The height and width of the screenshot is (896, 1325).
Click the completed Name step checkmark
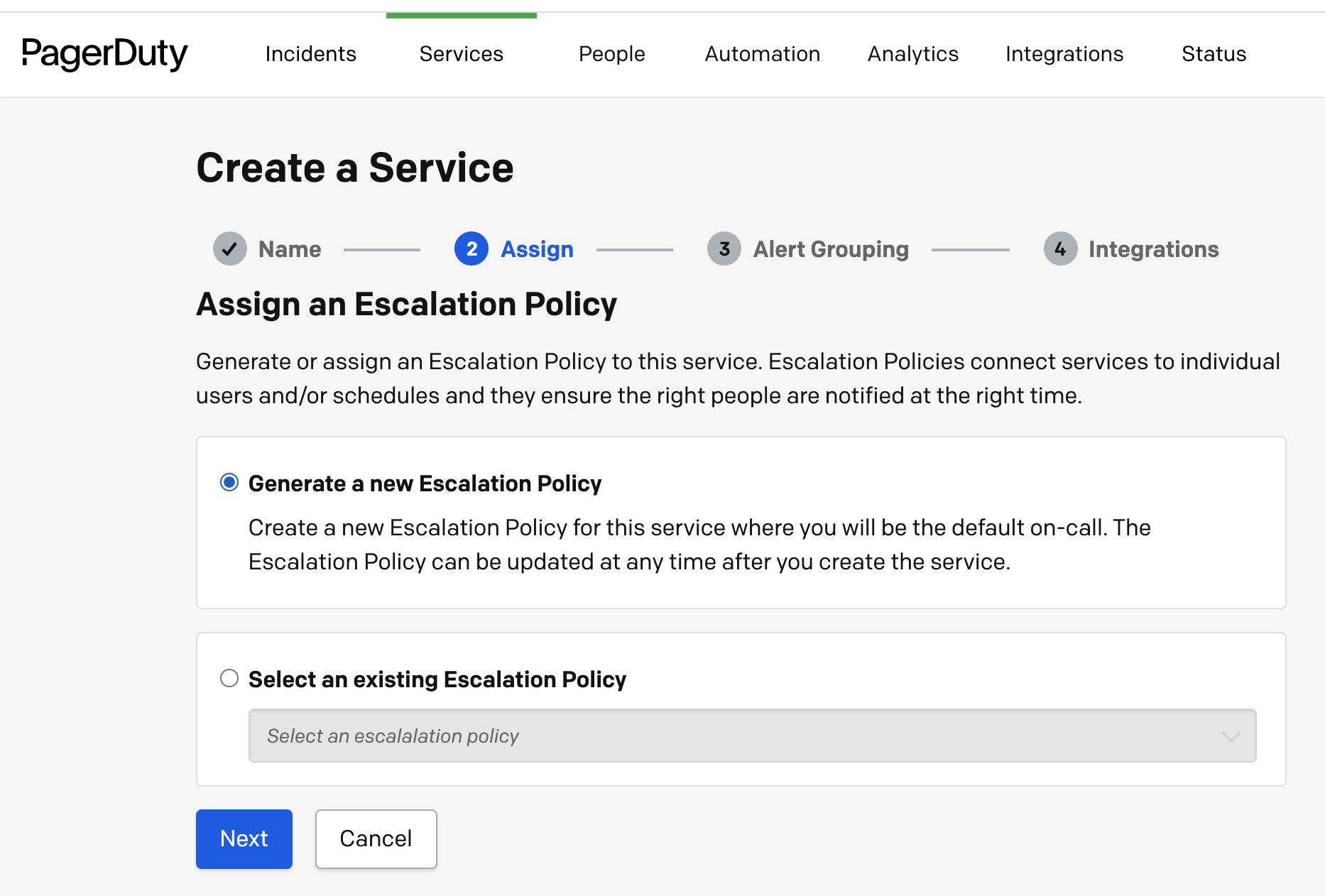[x=230, y=249]
